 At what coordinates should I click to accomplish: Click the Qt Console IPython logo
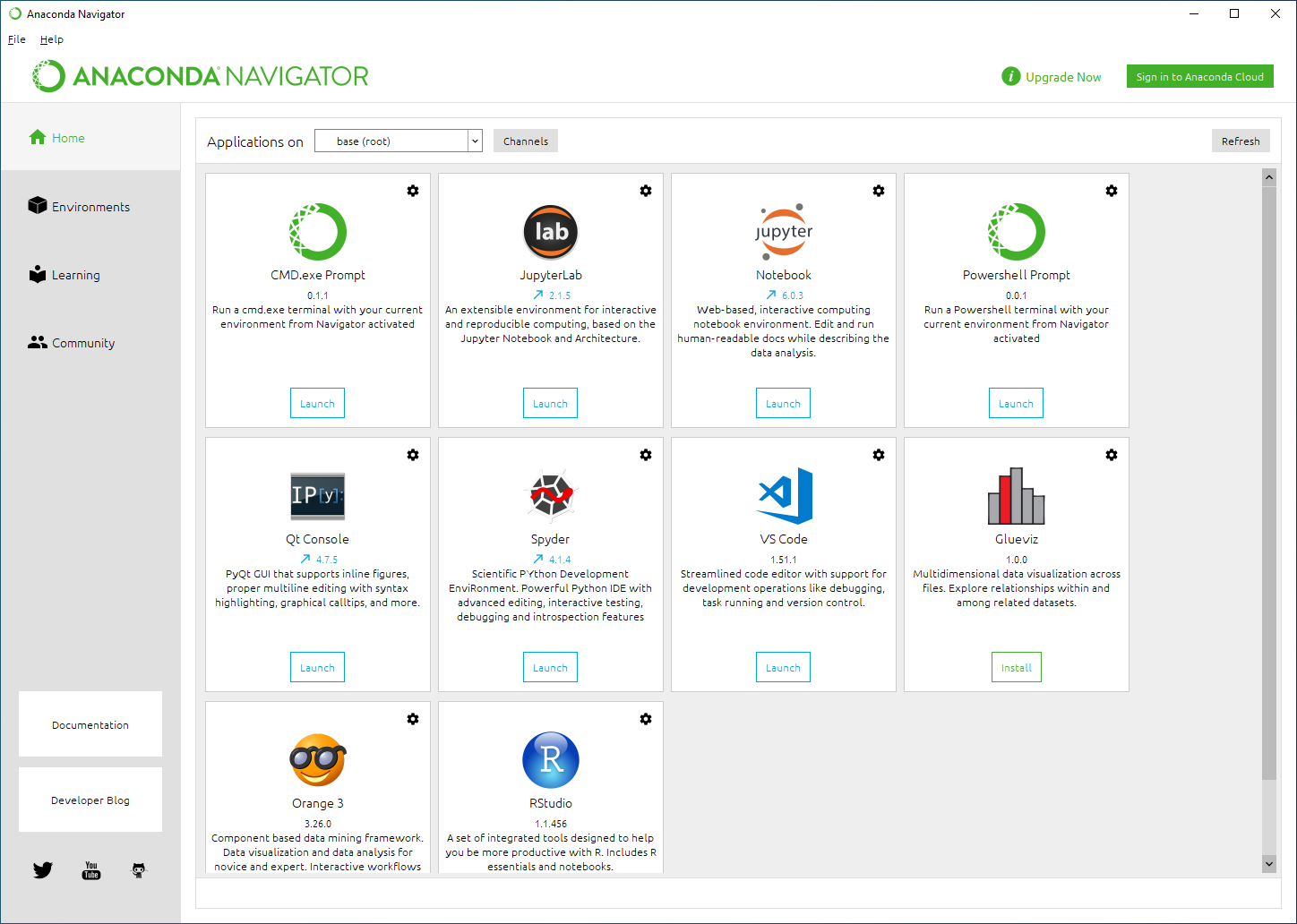(x=318, y=496)
